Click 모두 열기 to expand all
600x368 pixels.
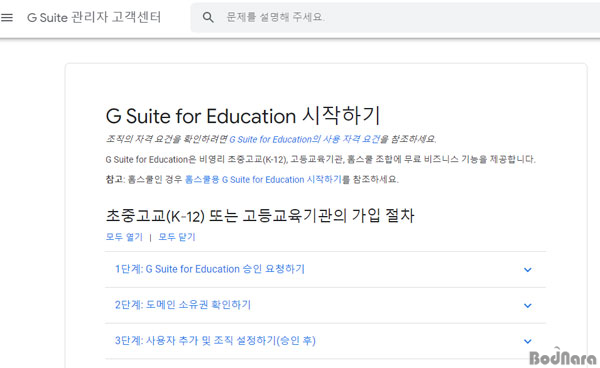(x=124, y=237)
